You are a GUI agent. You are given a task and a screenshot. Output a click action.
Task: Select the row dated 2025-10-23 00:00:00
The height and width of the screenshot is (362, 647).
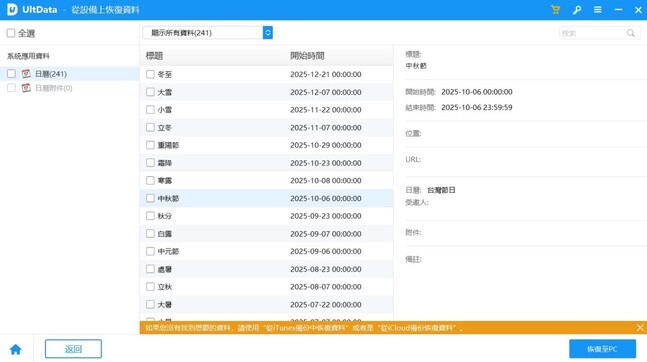(266, 163)
